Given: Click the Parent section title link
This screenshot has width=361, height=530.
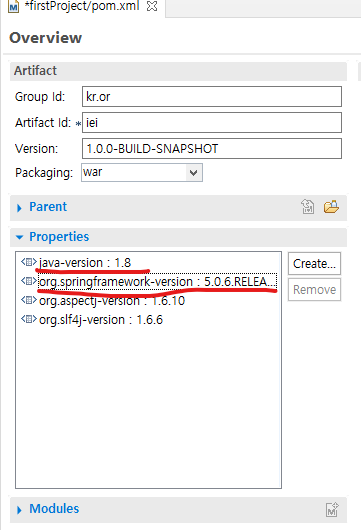Looking at the screenshot, I should [48, 207].
